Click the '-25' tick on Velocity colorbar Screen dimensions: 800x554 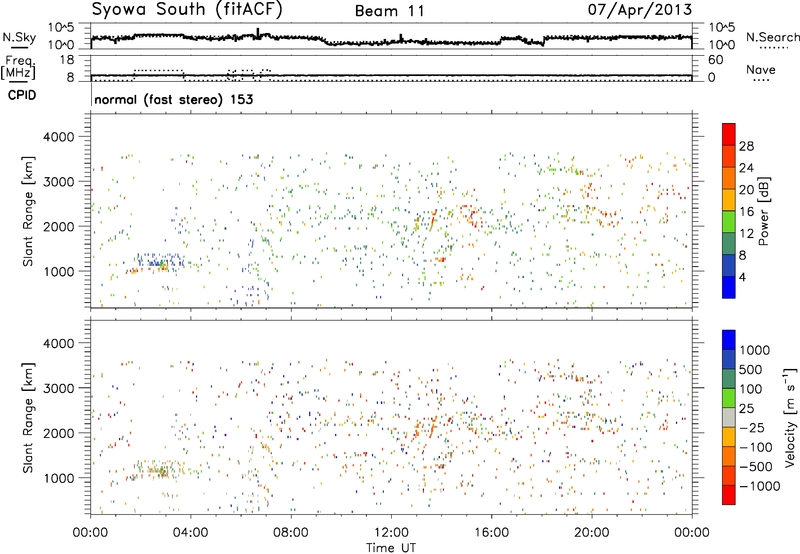753,427
